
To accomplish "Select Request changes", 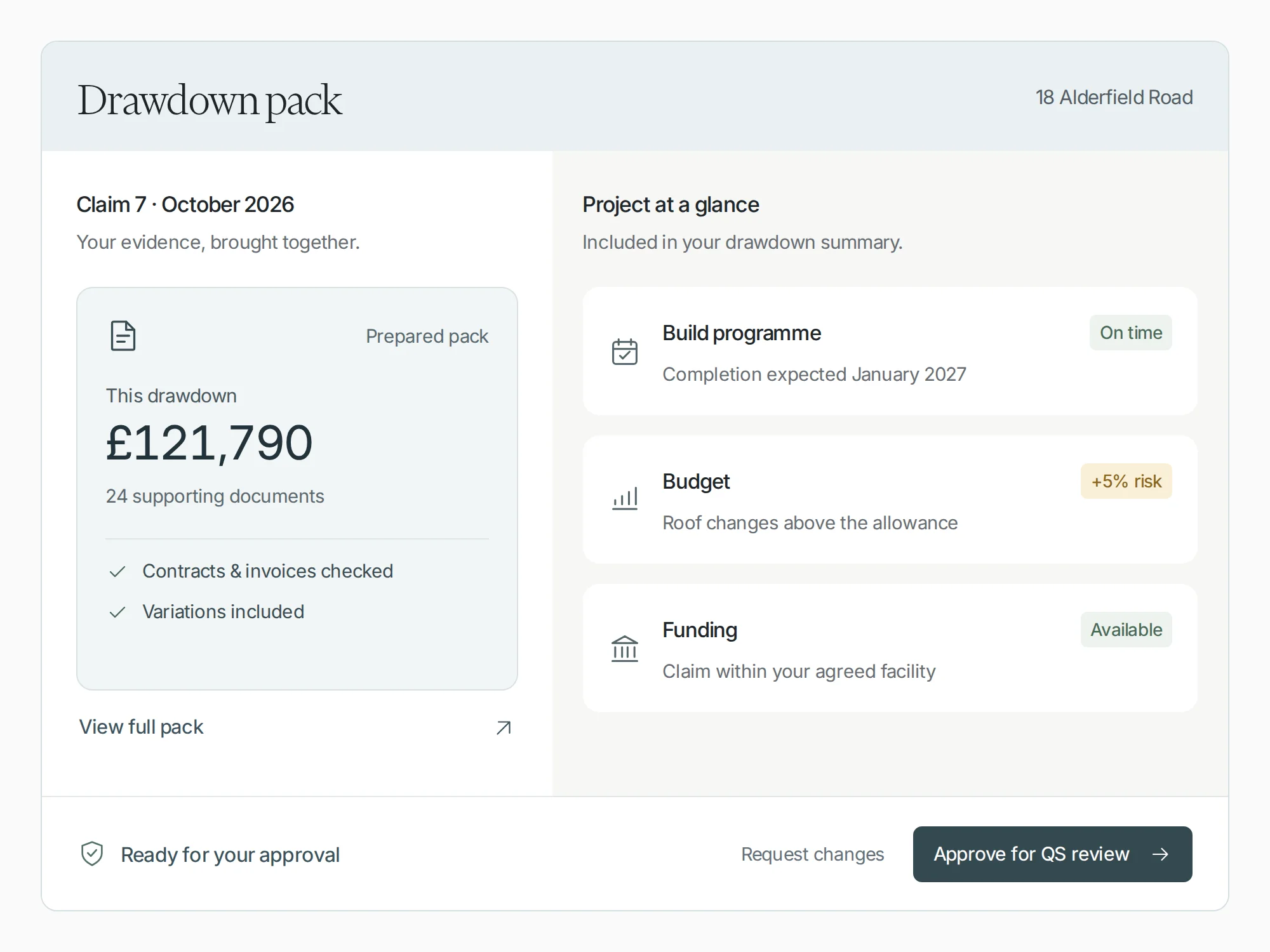I will (812, 854).
